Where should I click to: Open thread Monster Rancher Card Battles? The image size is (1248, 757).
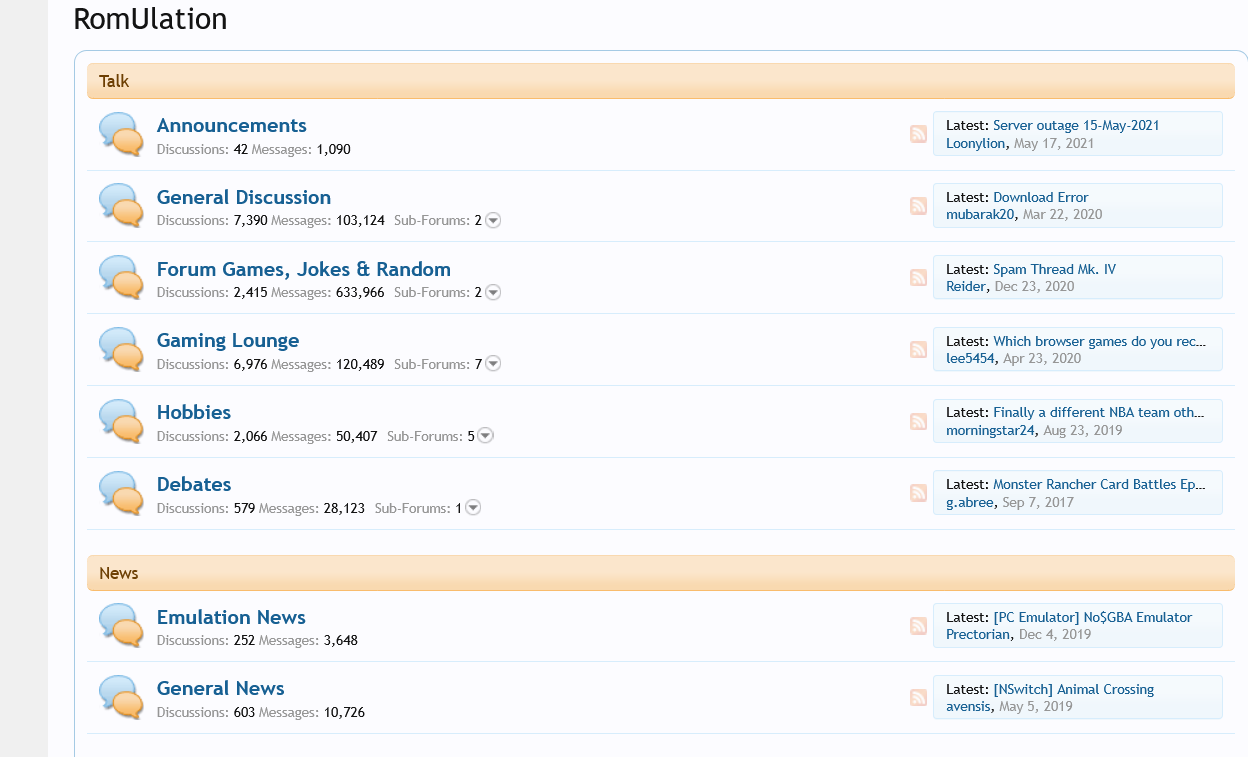click(x=1100, y=484)
